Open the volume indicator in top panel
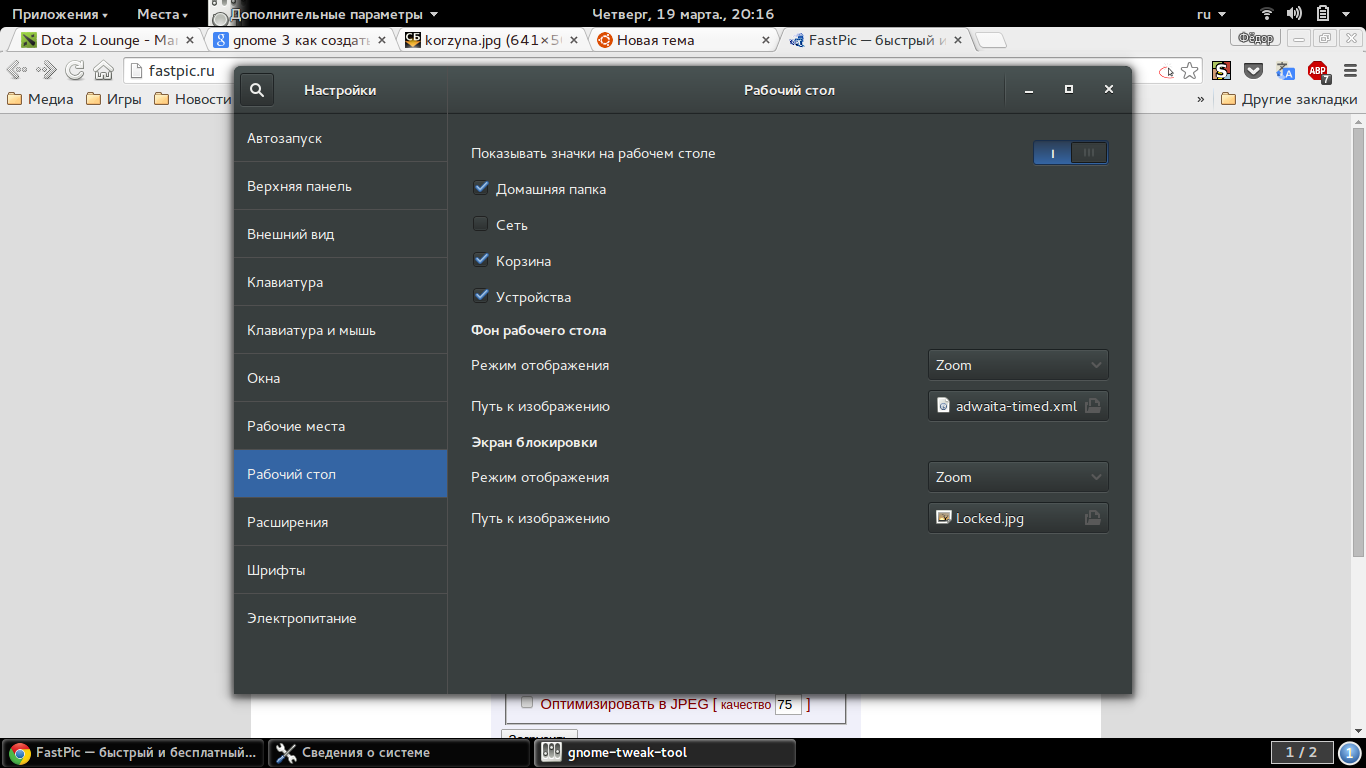The height and width of the screenshot is (768, 1366). click(x=1295, y=14)
